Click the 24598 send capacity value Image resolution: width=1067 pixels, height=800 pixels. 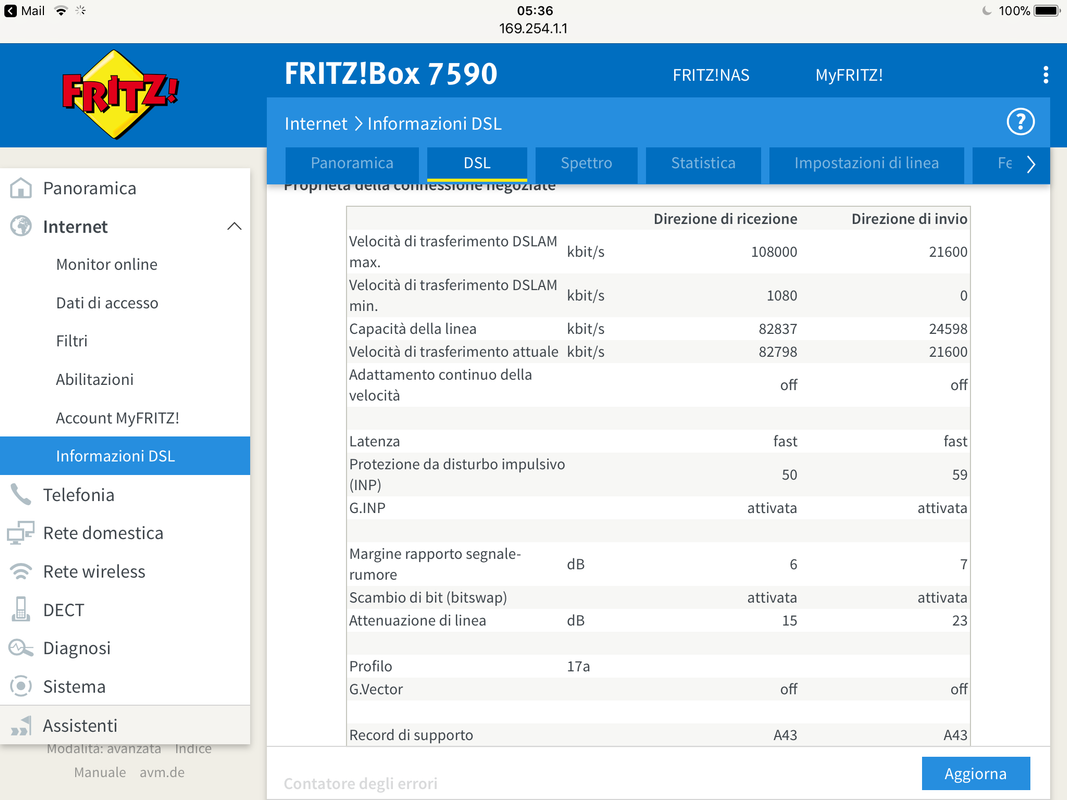pyautogui.click(x=948, y=329)
